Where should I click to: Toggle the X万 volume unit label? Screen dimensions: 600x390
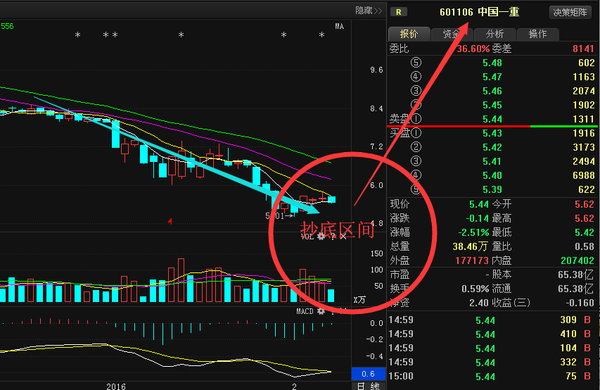359,300
